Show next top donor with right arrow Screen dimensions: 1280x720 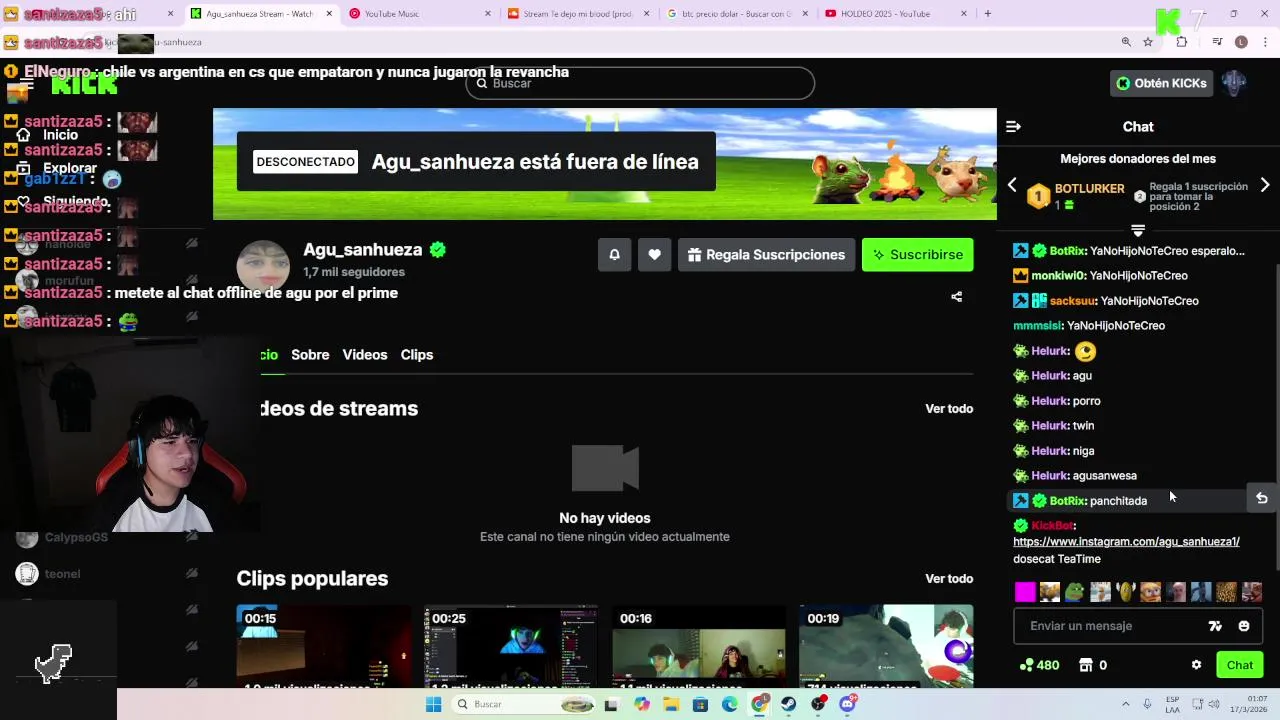(1265, 185)
